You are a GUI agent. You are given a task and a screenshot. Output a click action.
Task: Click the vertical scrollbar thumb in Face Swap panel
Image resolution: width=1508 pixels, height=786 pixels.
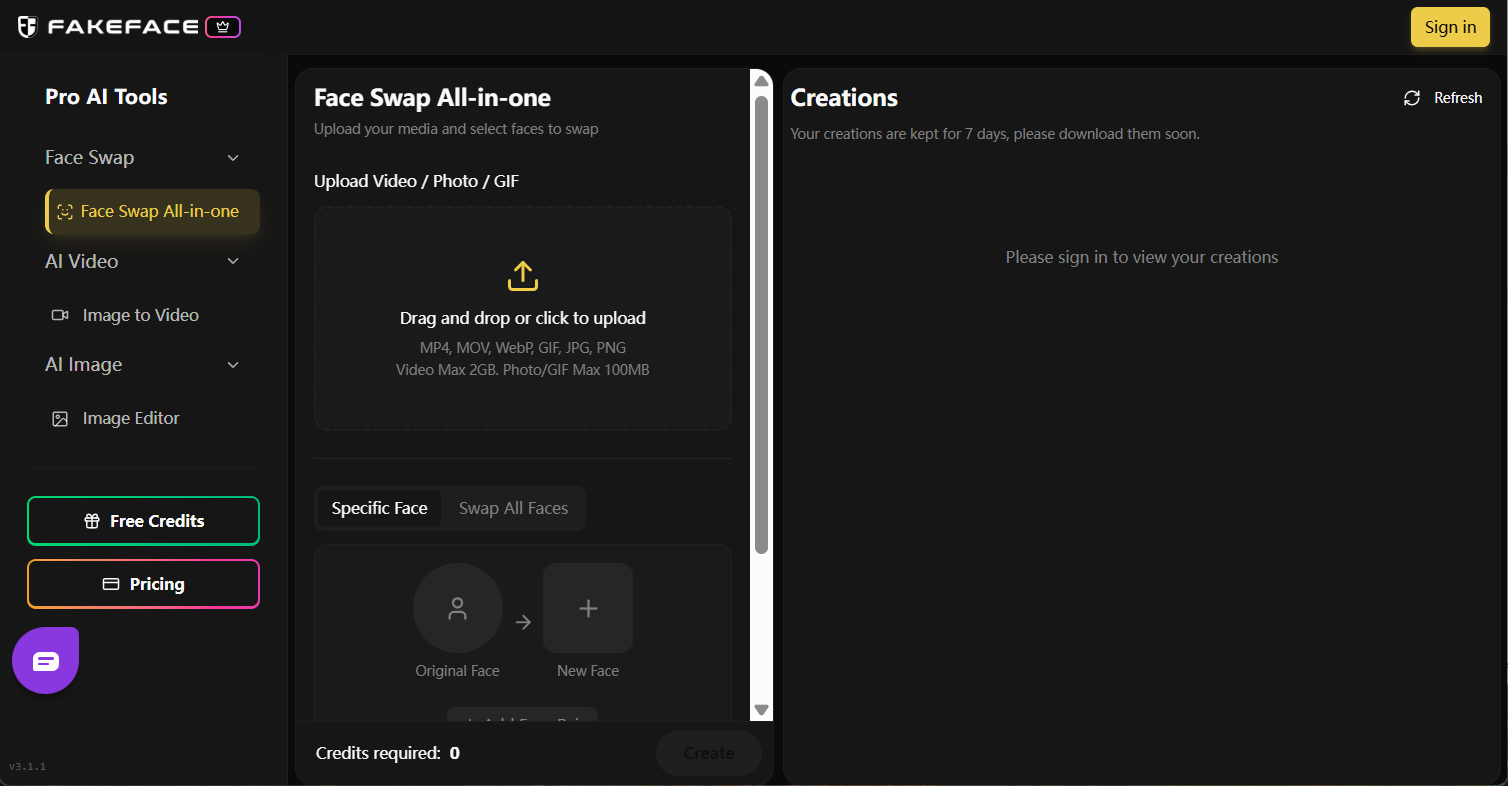[761, 325]
